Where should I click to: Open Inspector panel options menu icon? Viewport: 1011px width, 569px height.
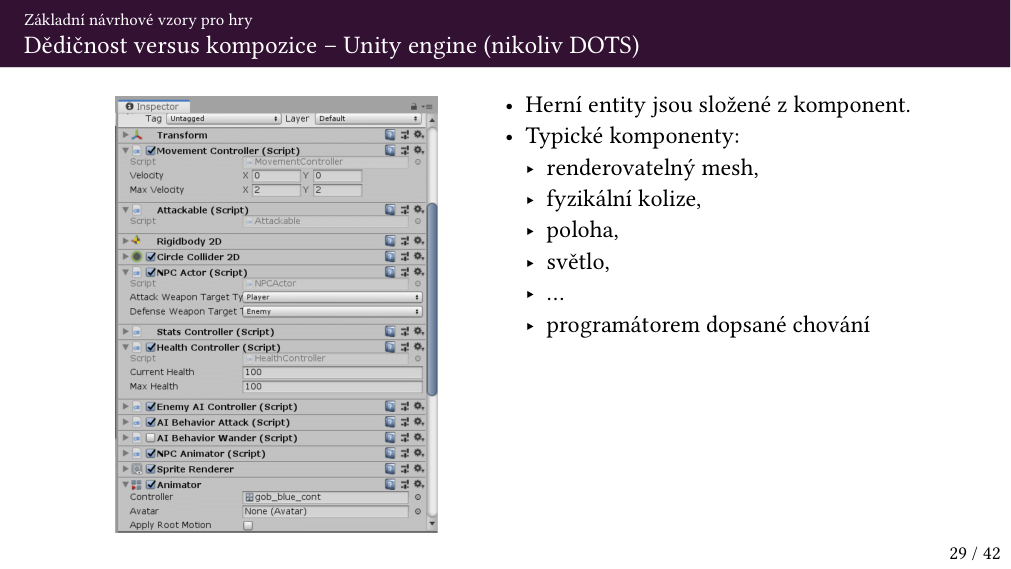coord(427,106)
